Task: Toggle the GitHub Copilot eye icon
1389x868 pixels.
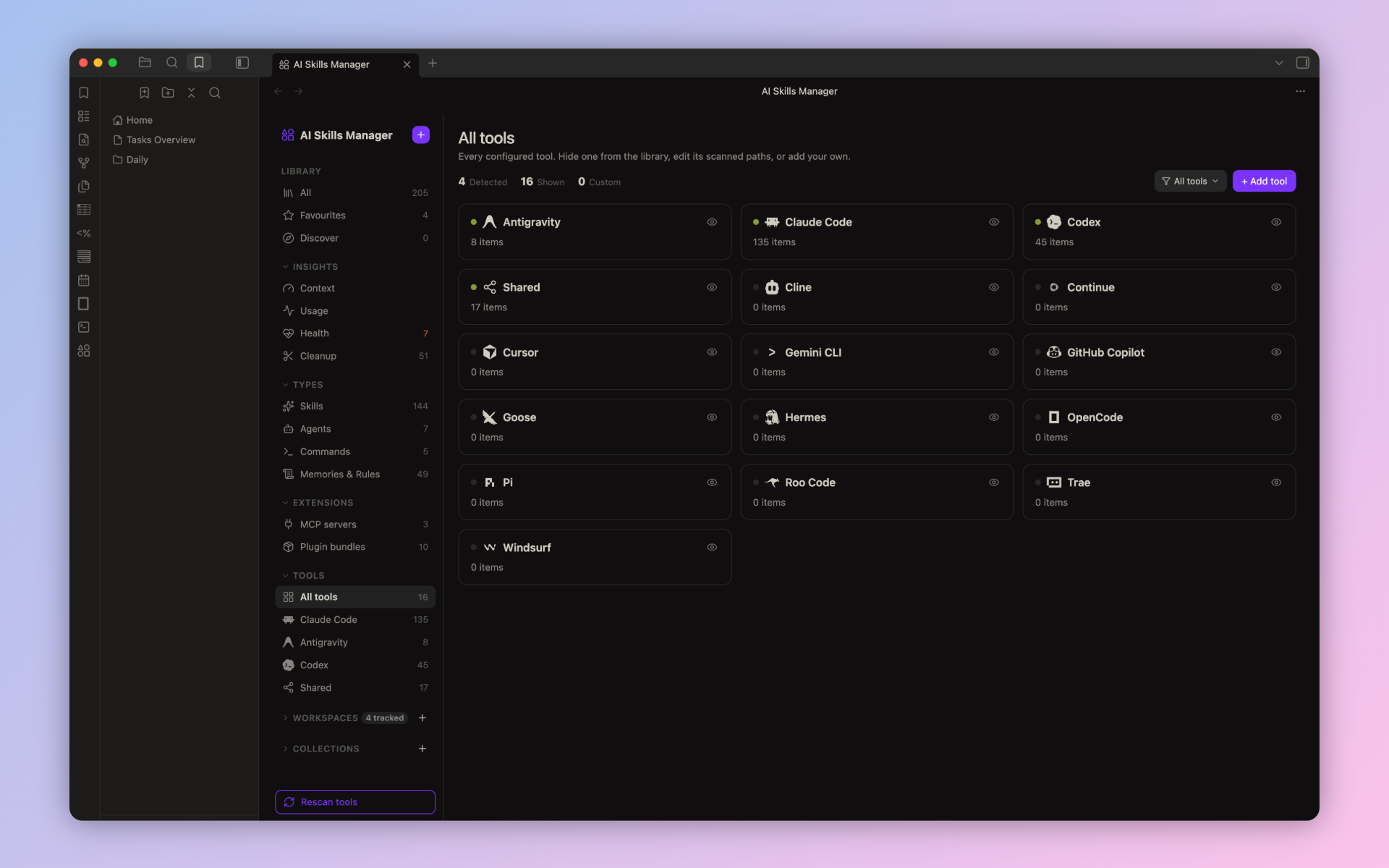Action: (1276, 352)
